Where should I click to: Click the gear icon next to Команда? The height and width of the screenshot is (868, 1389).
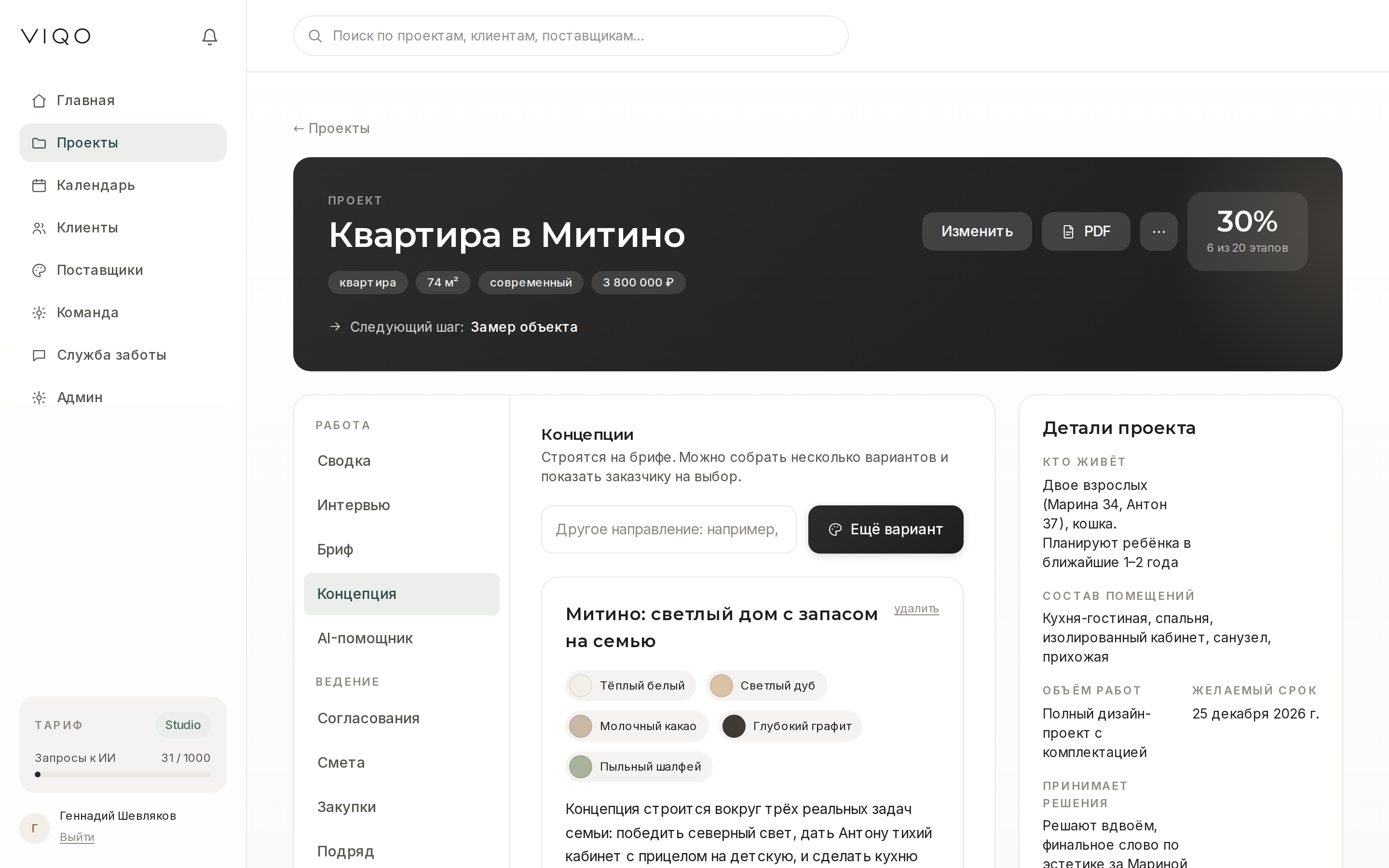[x=39, y=313]
